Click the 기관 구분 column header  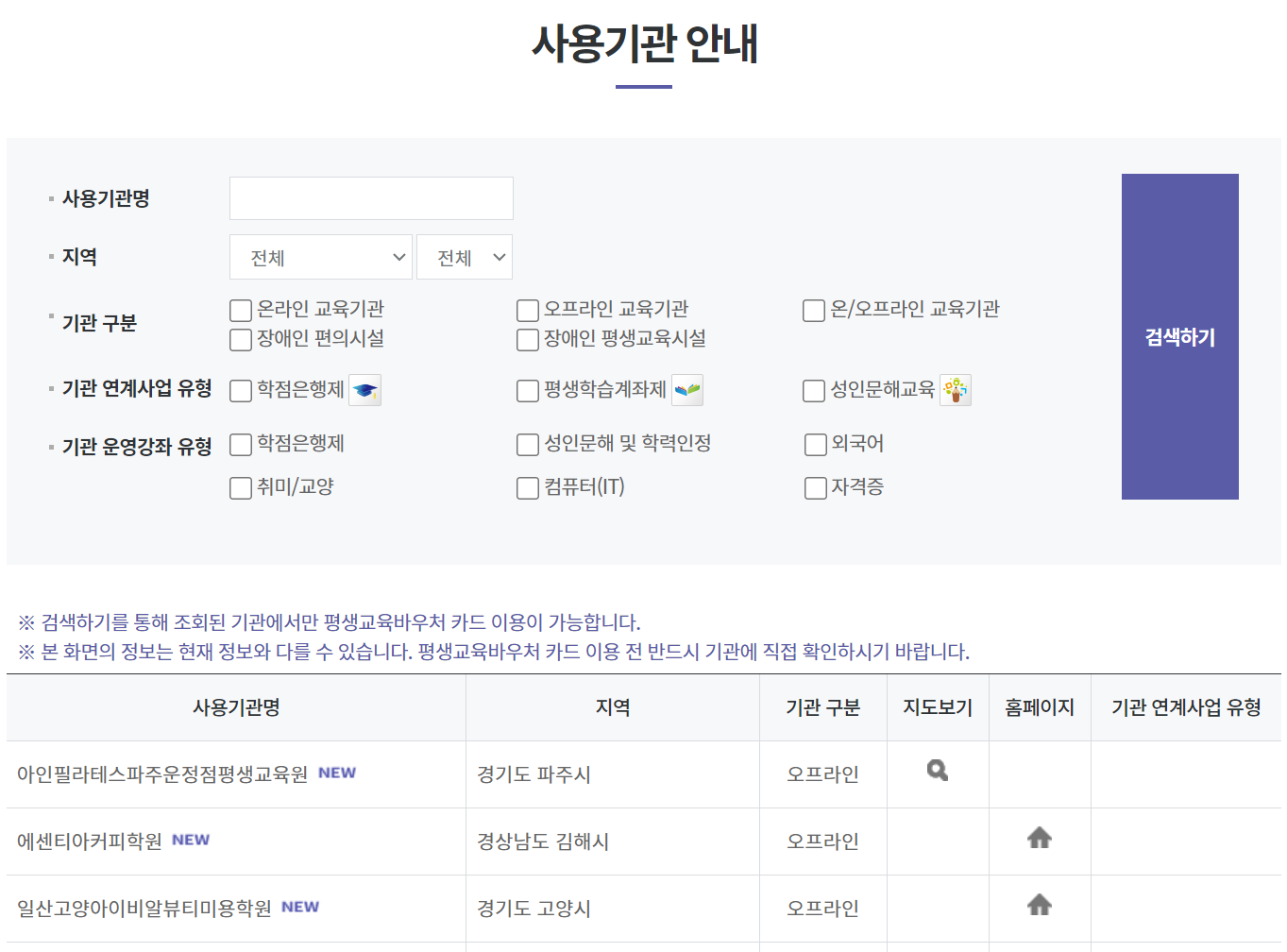[823, 707]
